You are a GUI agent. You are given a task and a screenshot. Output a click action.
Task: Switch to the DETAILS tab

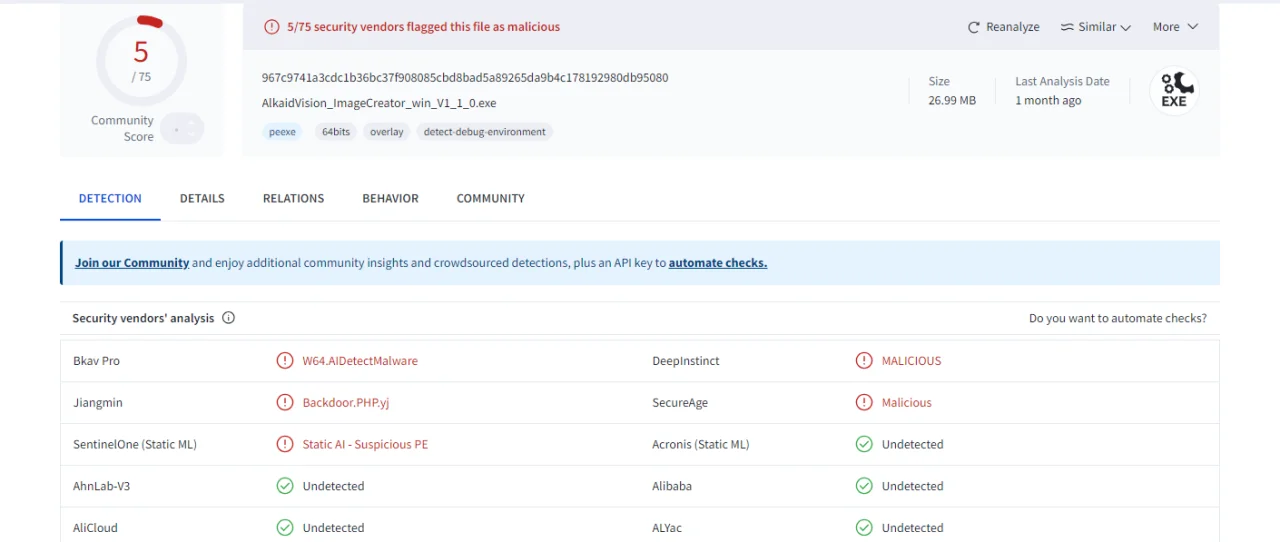(202, 198)
